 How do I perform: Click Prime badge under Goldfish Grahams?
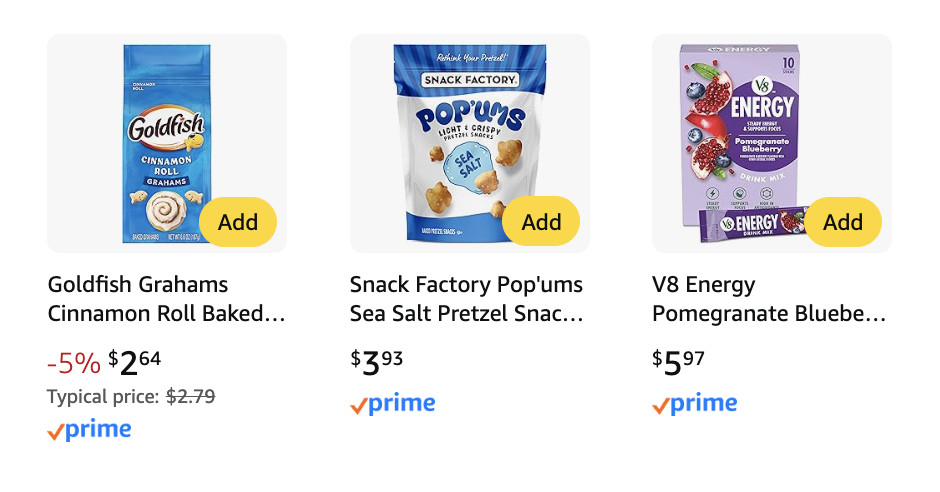pyautogui.click(x=90, y=430)
